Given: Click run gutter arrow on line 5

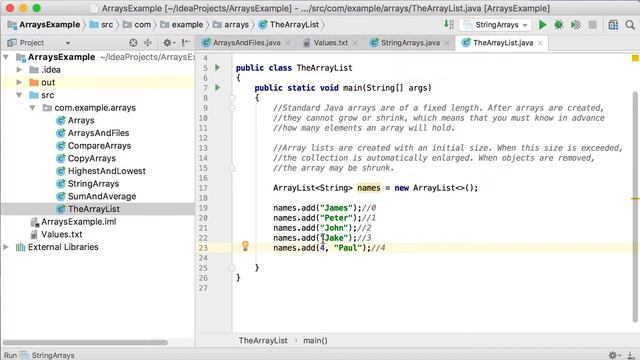Looking at the screenshot, I should point(218,67).
